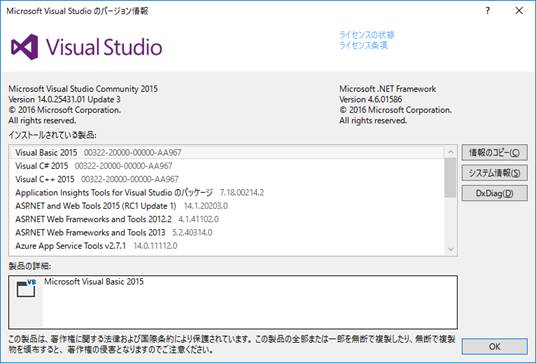This screenshot has height=363, width=536.
Task: Confirm with the OK button
Action: coord(494,347)
